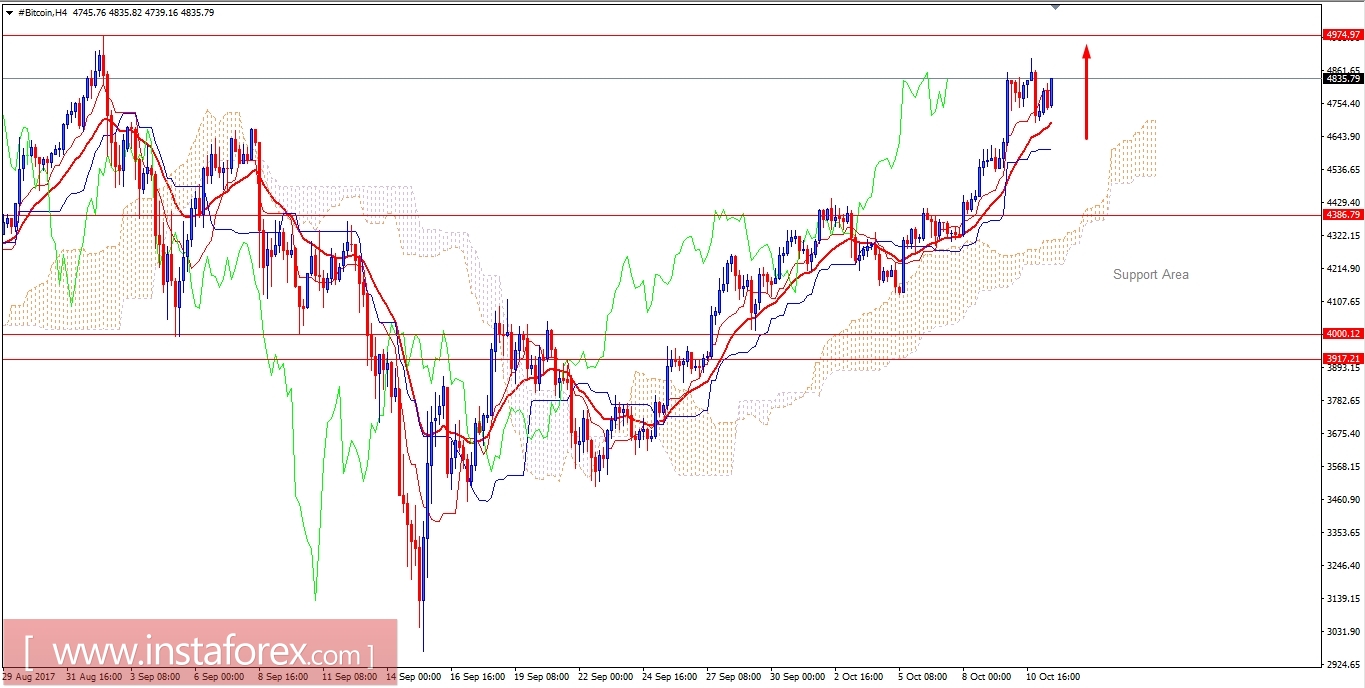Click the 27 Sep 08:00 time label
The height and width of the screenshot is (688, 1365).
coord(734,677)
